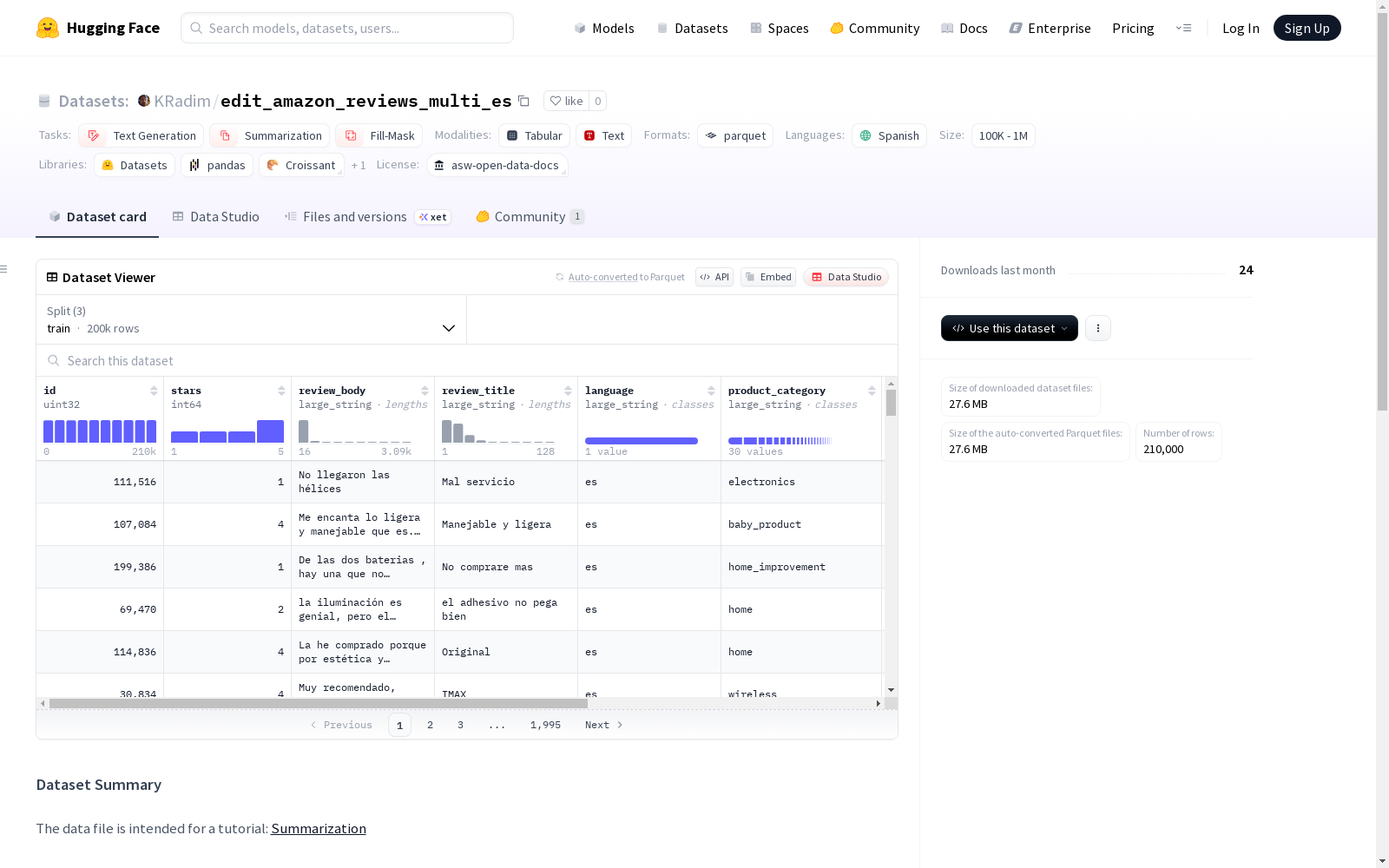
Task: Open Data Studio from viewer header
Action: point(846,277)
